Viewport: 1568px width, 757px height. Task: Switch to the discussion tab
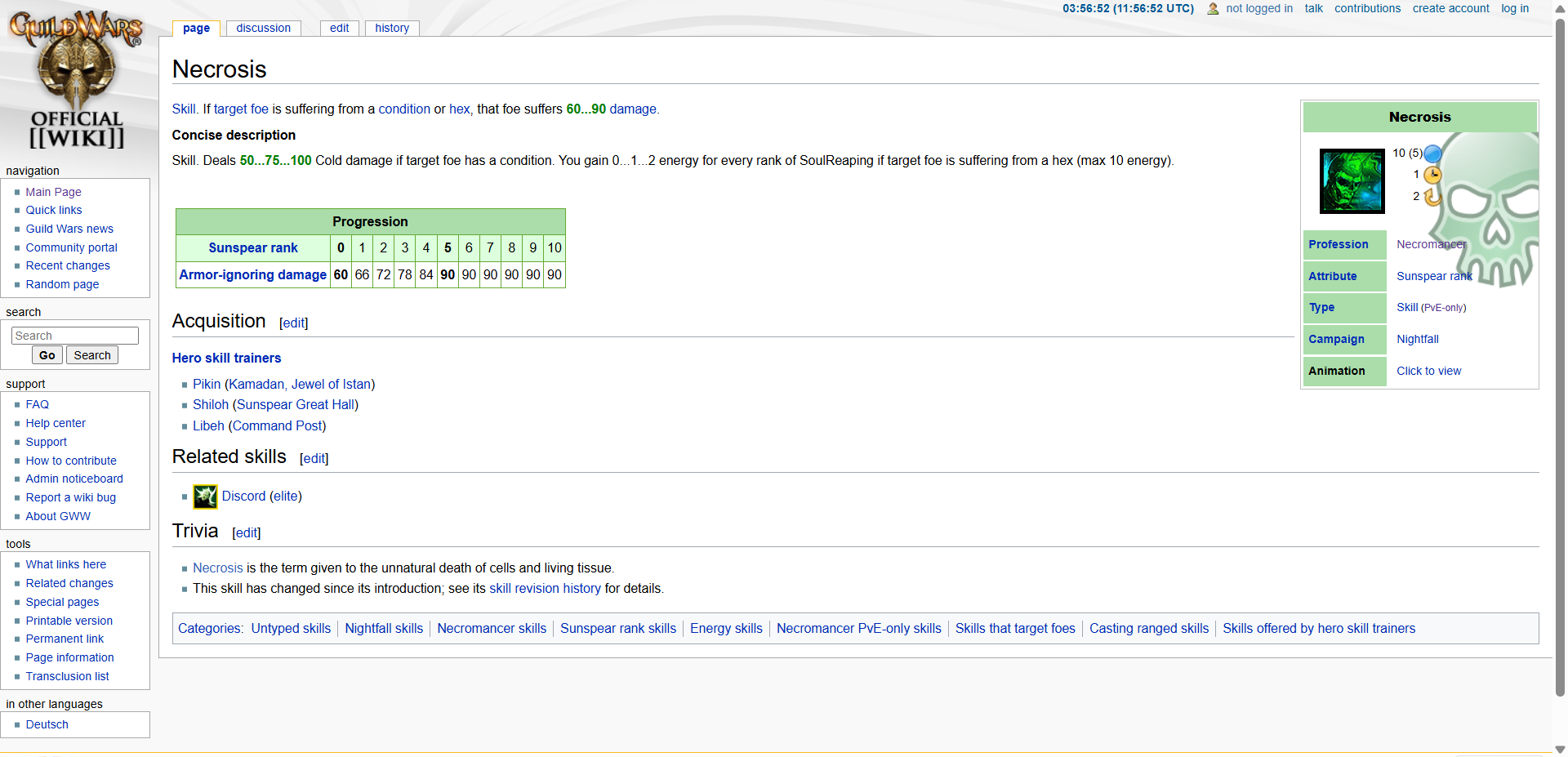coord(263,28)
